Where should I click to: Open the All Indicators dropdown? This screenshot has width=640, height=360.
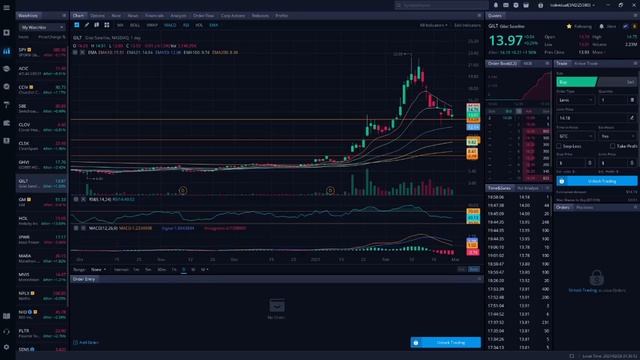(x=433, y=25)
